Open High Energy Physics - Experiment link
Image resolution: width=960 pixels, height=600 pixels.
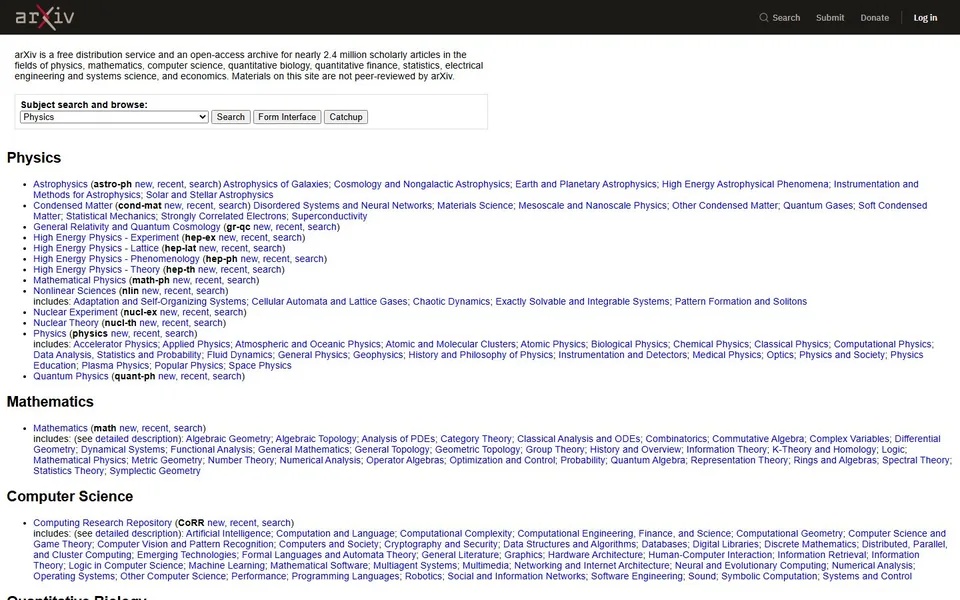[x=106, y=238]
